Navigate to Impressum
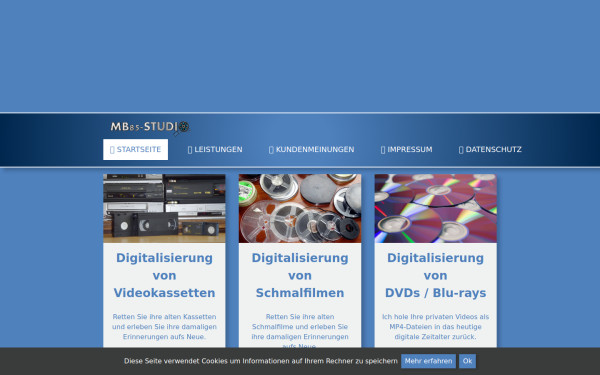The width and height of the screenshot is (600, 375). click(x=406, y=150)
